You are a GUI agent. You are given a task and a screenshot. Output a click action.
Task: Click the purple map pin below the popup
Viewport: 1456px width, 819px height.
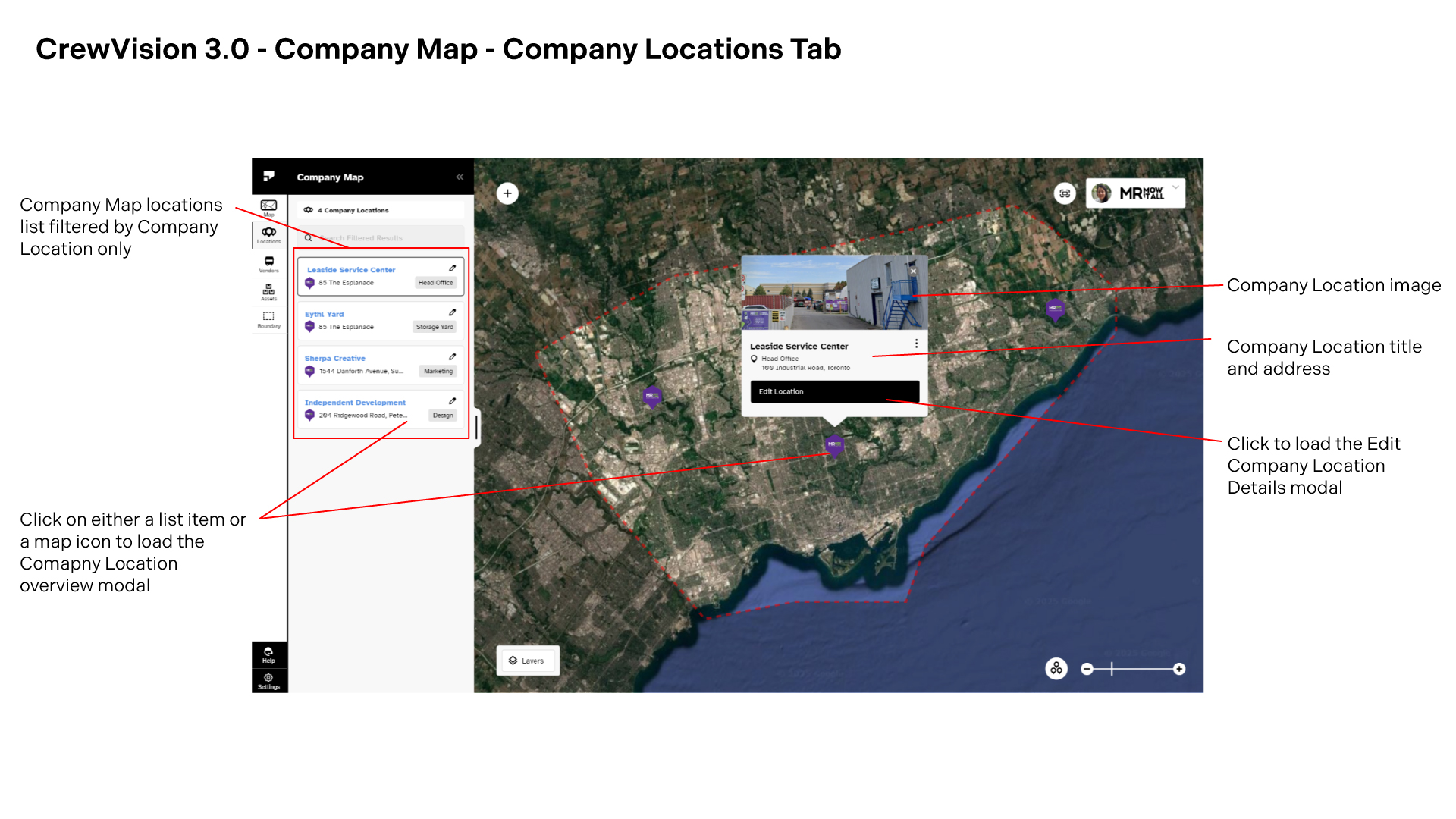(x=834, y=445)
